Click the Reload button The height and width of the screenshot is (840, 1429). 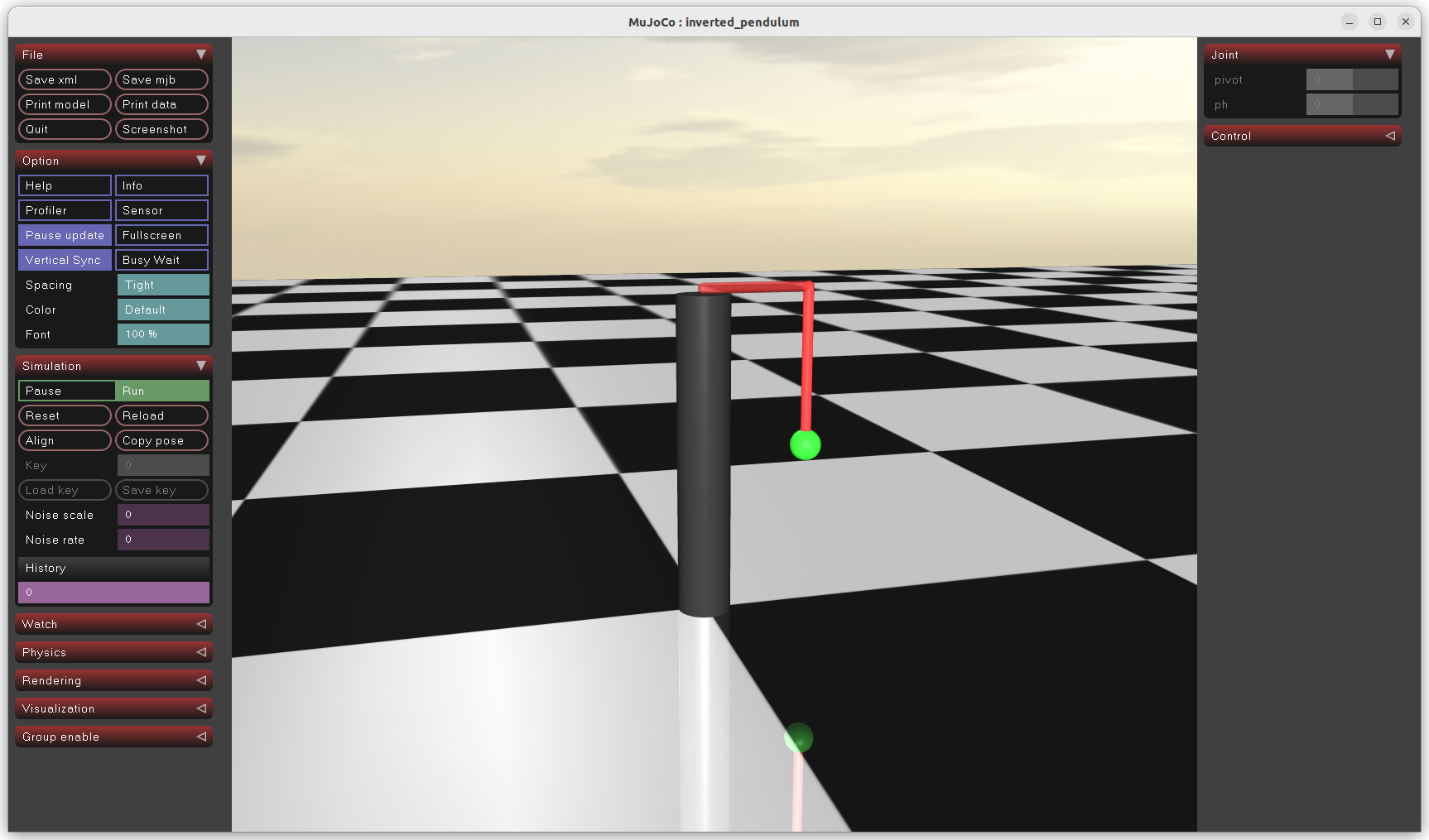pyautogui.click(x=161, y=415)
